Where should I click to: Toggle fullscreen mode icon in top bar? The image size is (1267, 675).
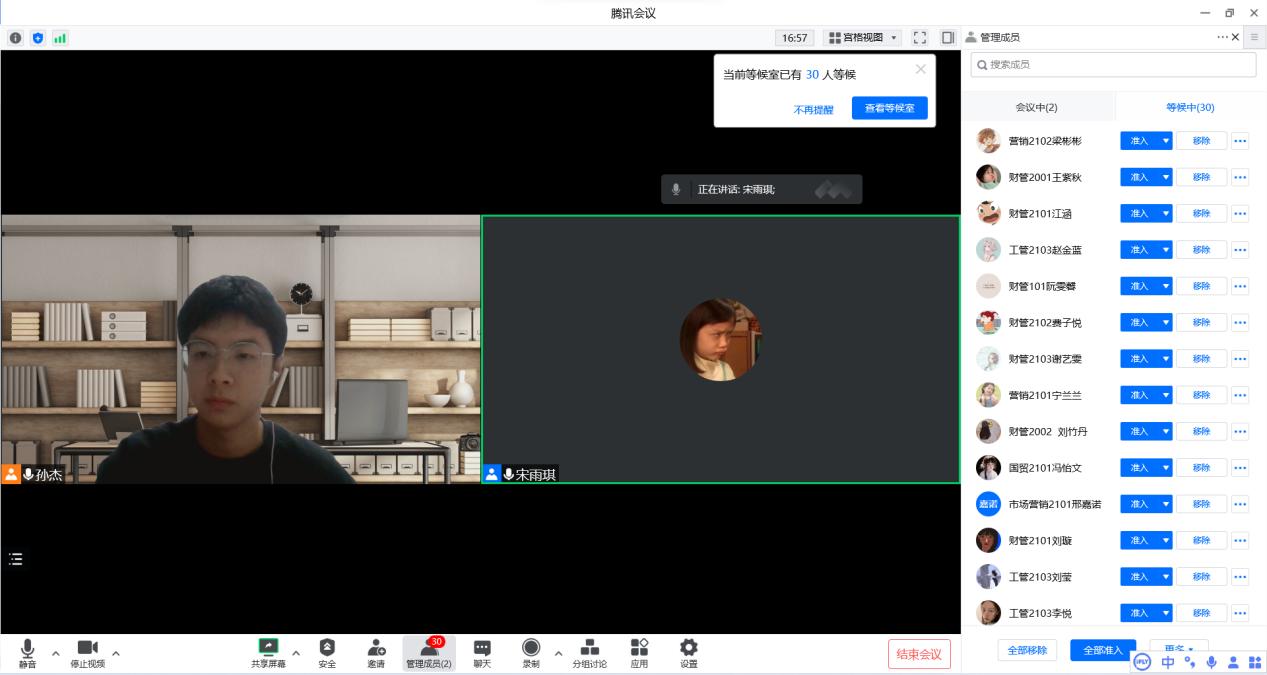[x=920, y=38]
